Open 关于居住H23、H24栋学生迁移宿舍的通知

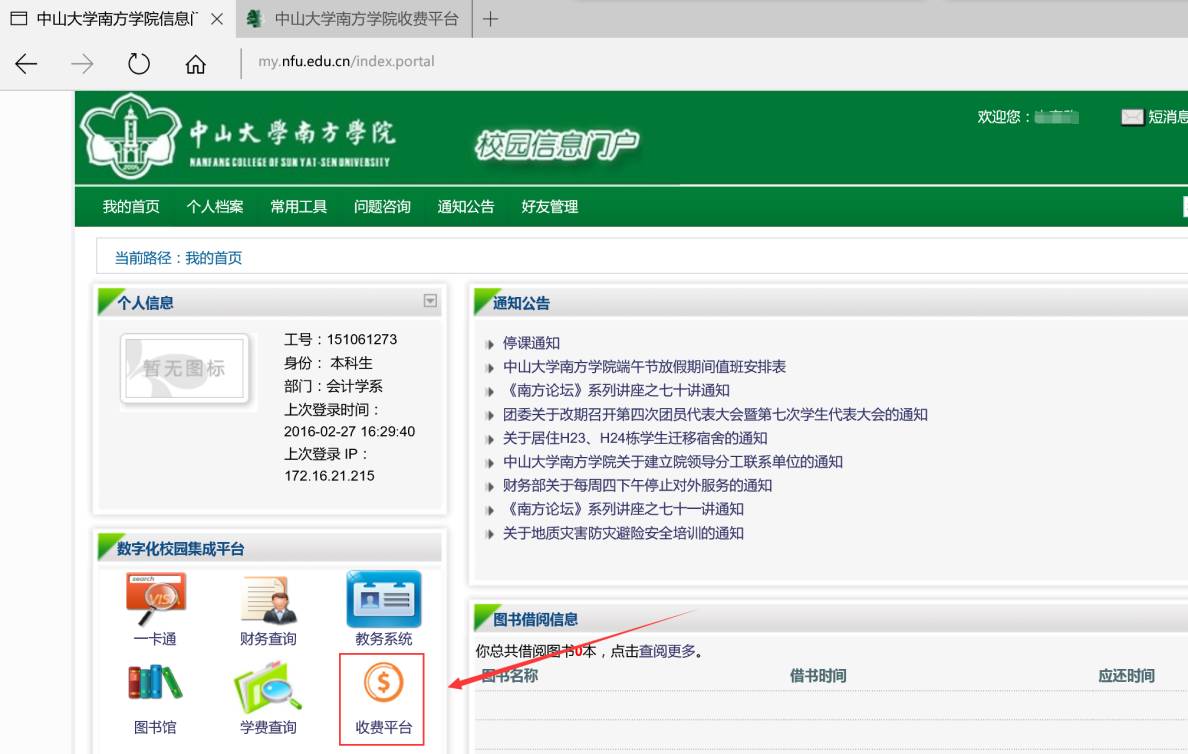pyautogui.click(x=635, y=438)
